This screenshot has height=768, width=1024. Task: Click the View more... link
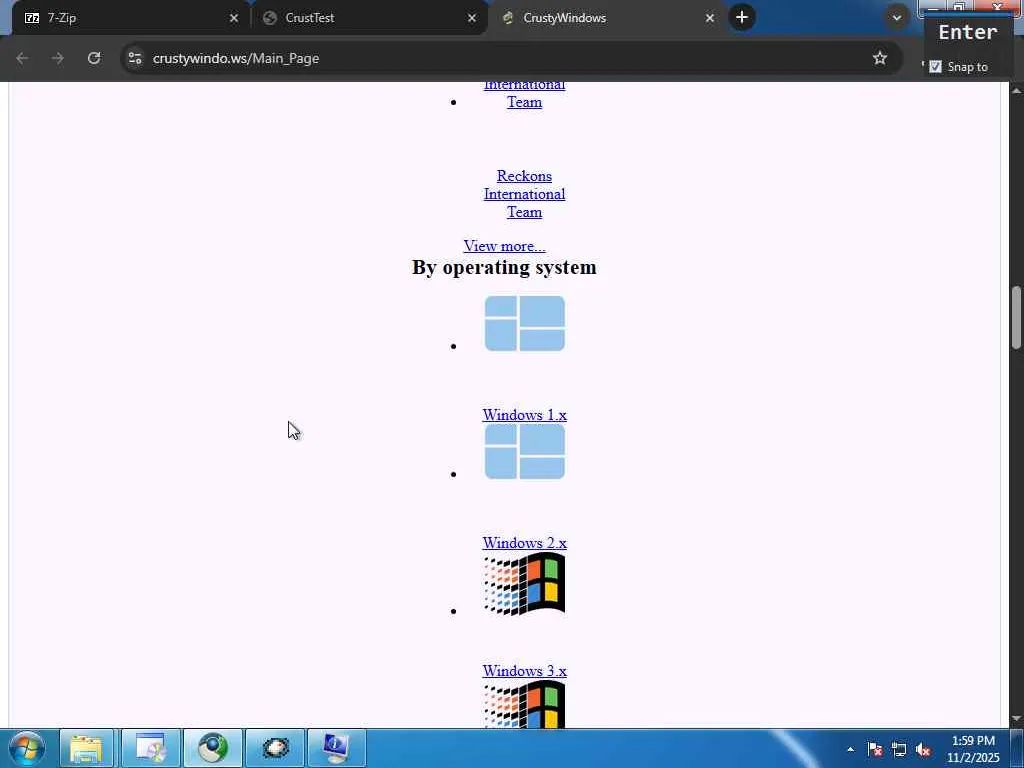(x=504, y=246)
